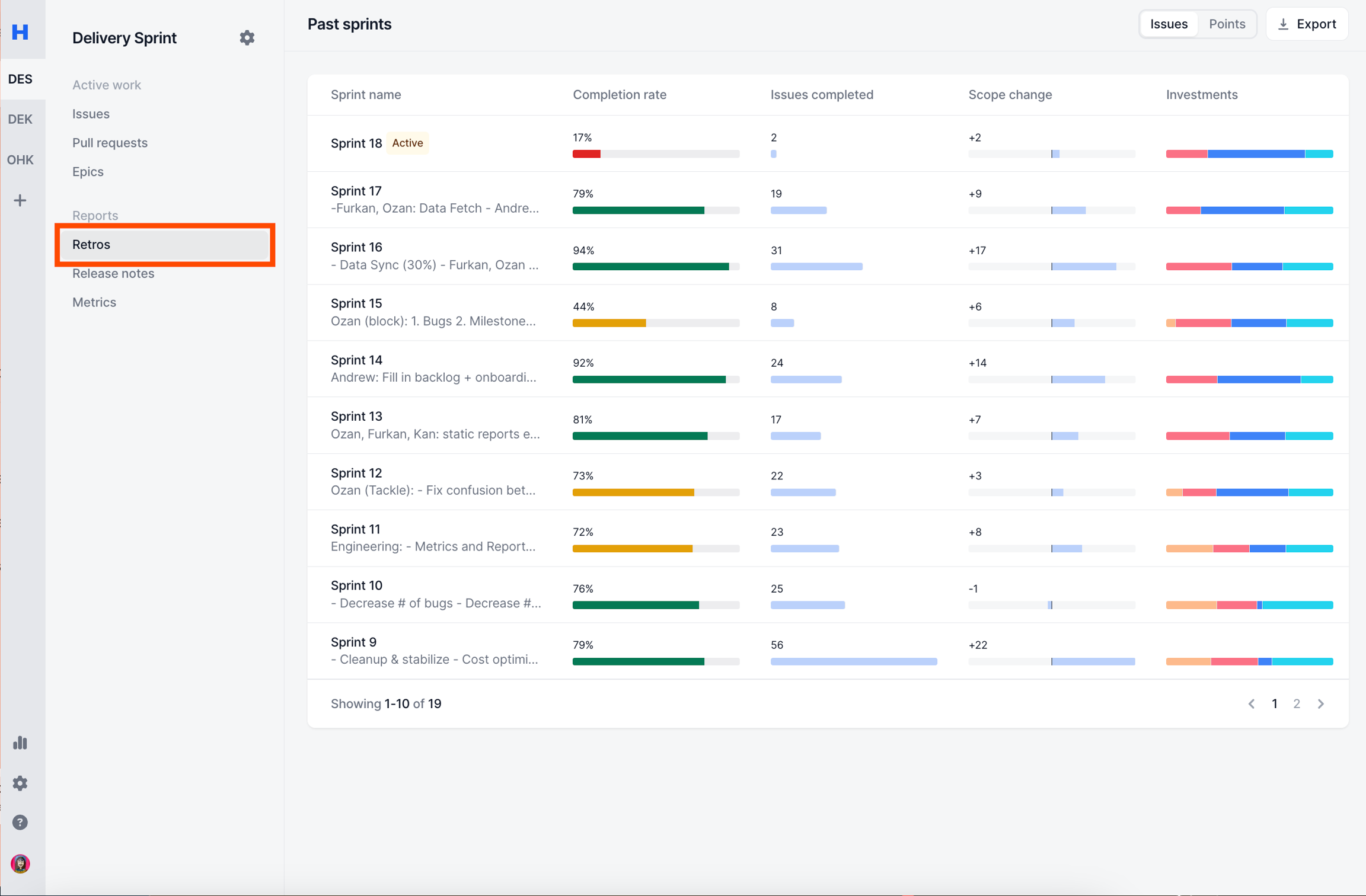Add a new team with plus icon

(x=20, y=200)
